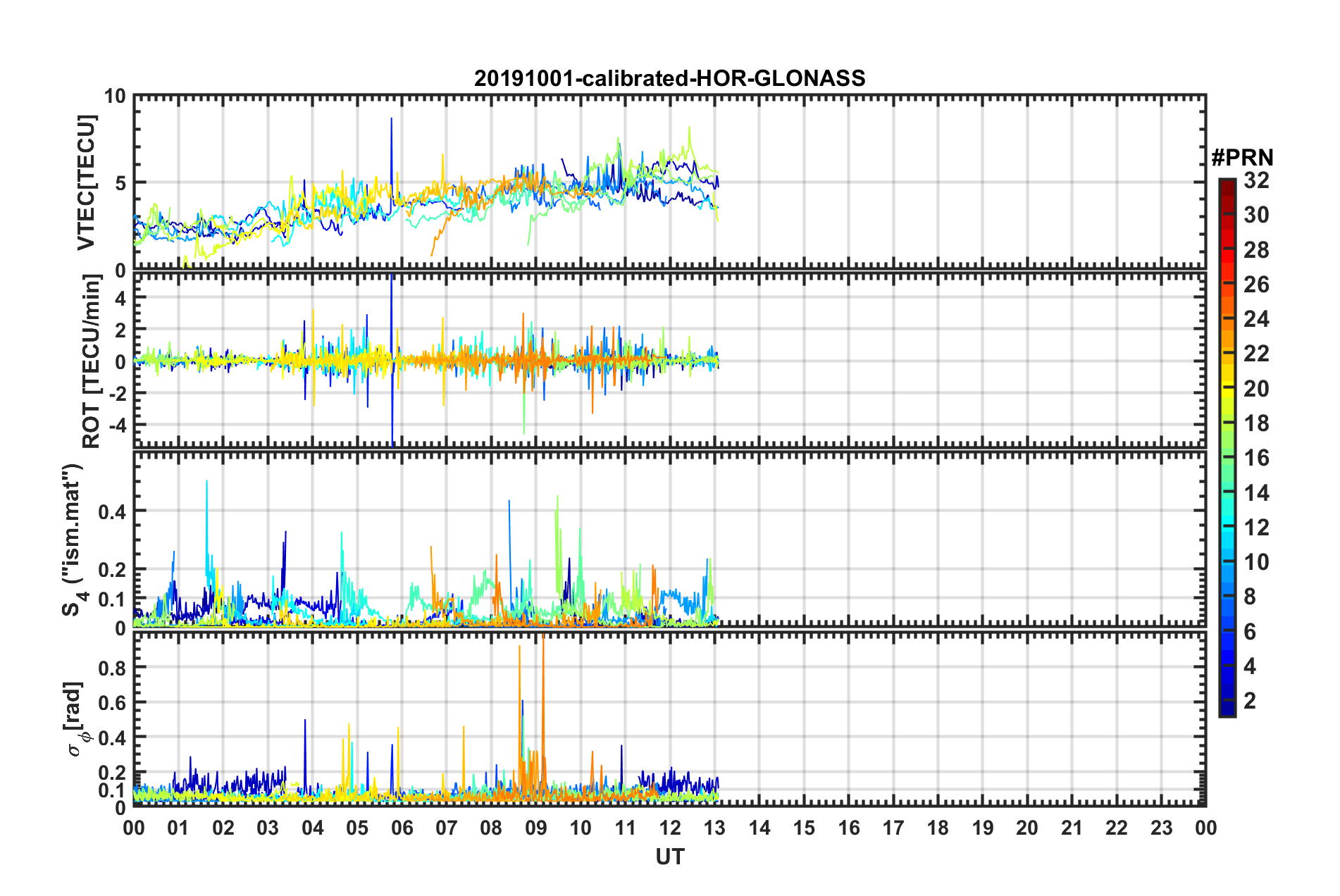
Task: Select PRN colorbar tick label "20"
Action: [x=1256, y=389]
